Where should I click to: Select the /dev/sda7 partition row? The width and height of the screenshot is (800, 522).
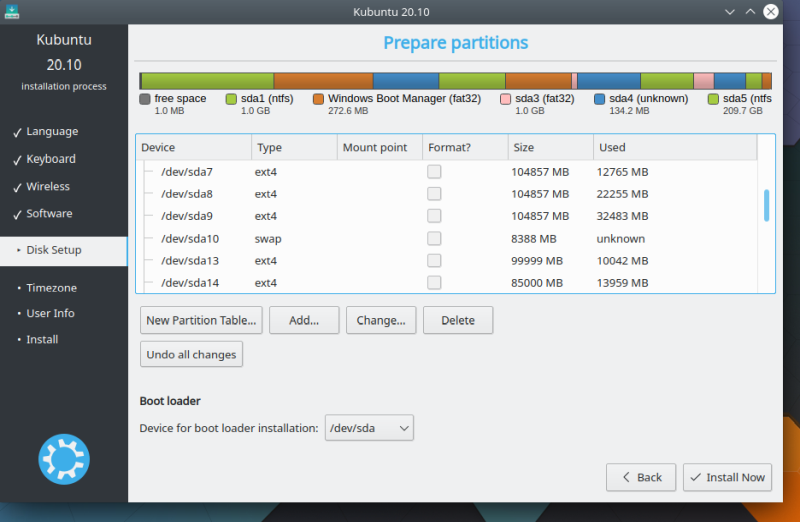point(446,172)
